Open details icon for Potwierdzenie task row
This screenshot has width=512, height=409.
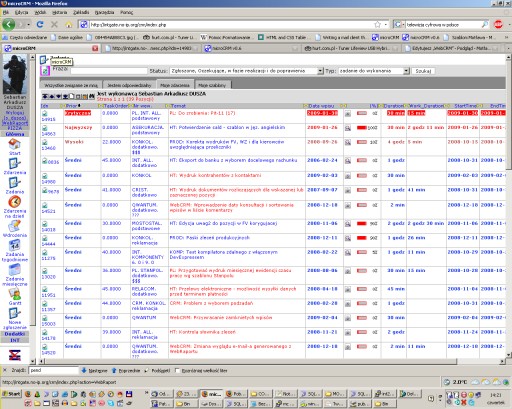point(348,128)
